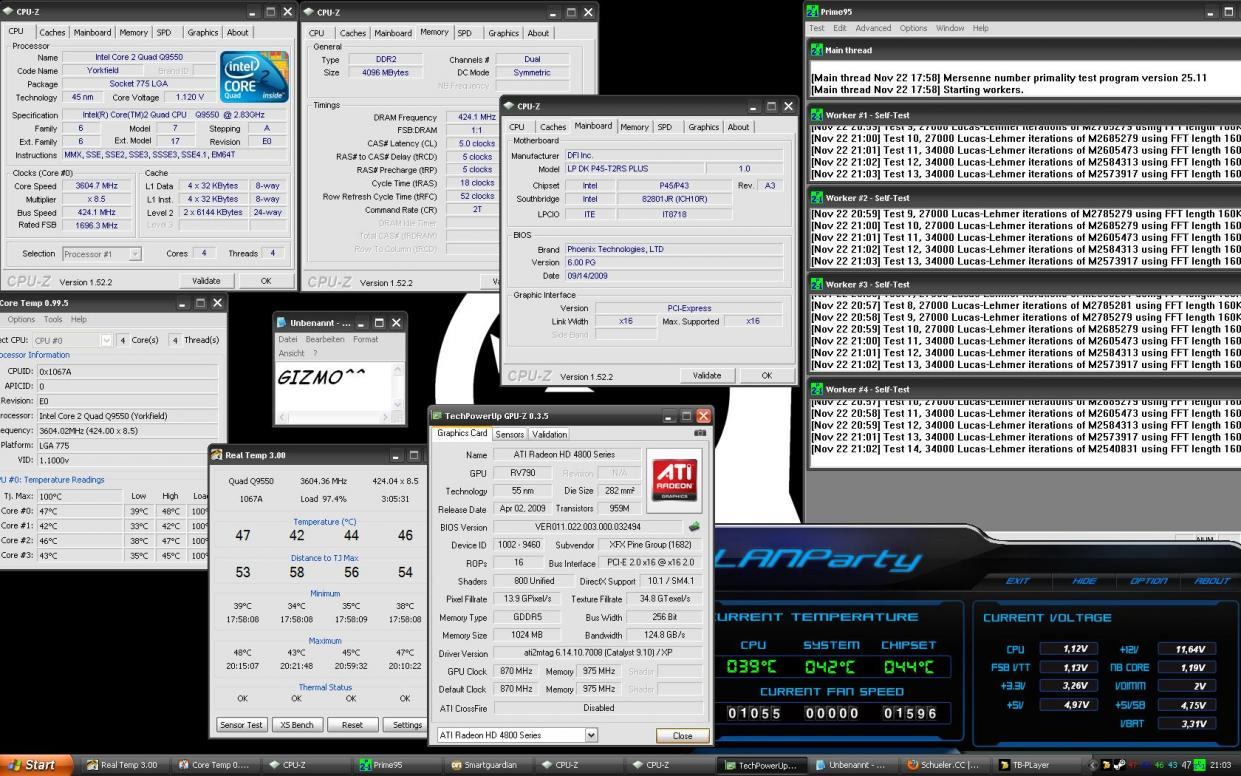Click EXIT in the LANParty Smartguardian
The width and height of the screenshot is (1241, 776).
point(1017,581)
